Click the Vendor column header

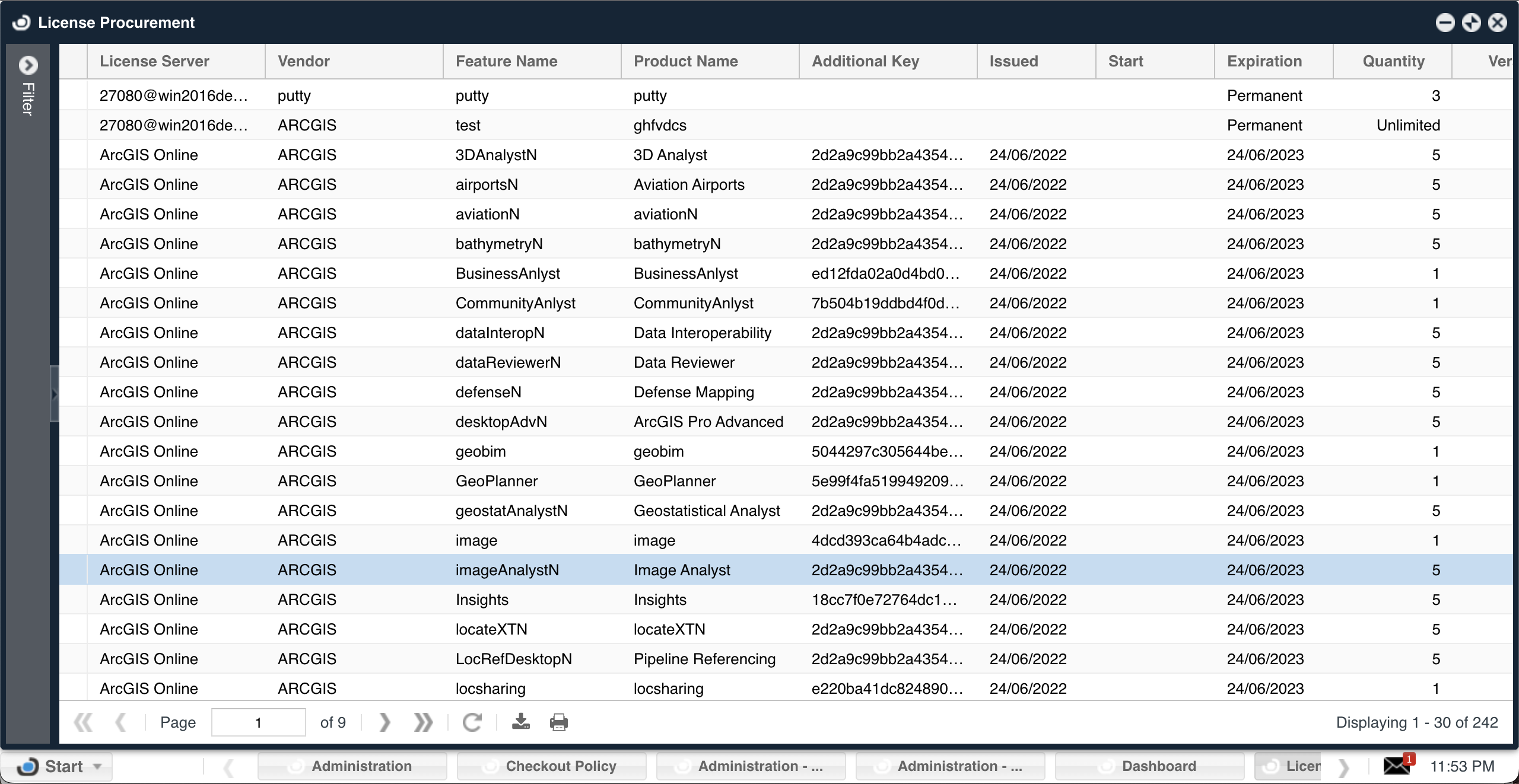[303, 61]
